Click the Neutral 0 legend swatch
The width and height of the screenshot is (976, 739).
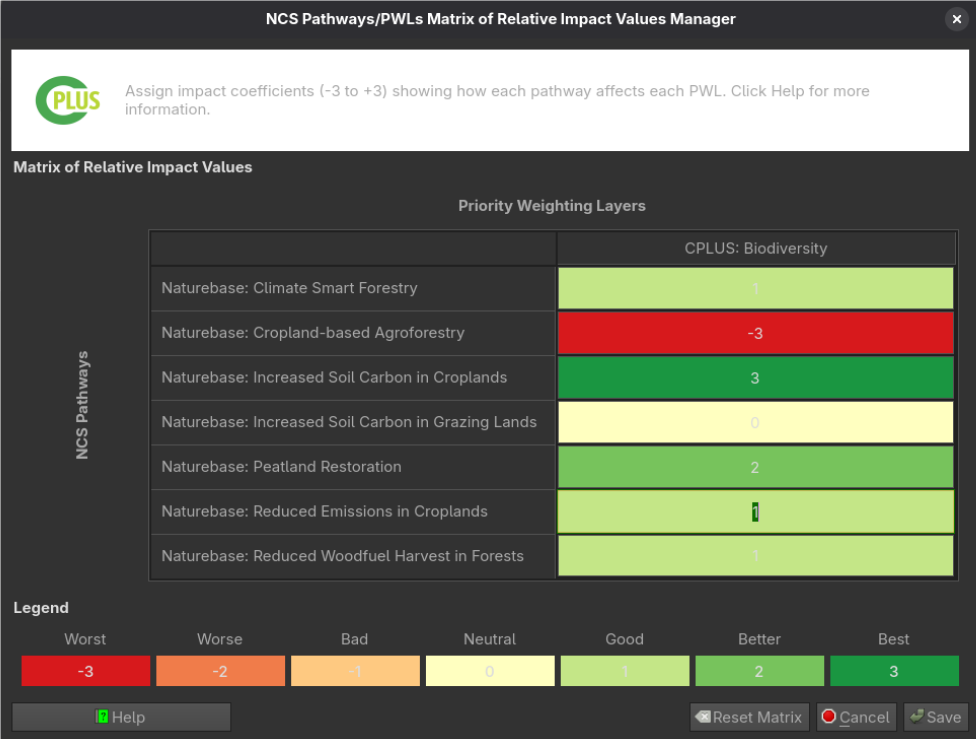489,671
